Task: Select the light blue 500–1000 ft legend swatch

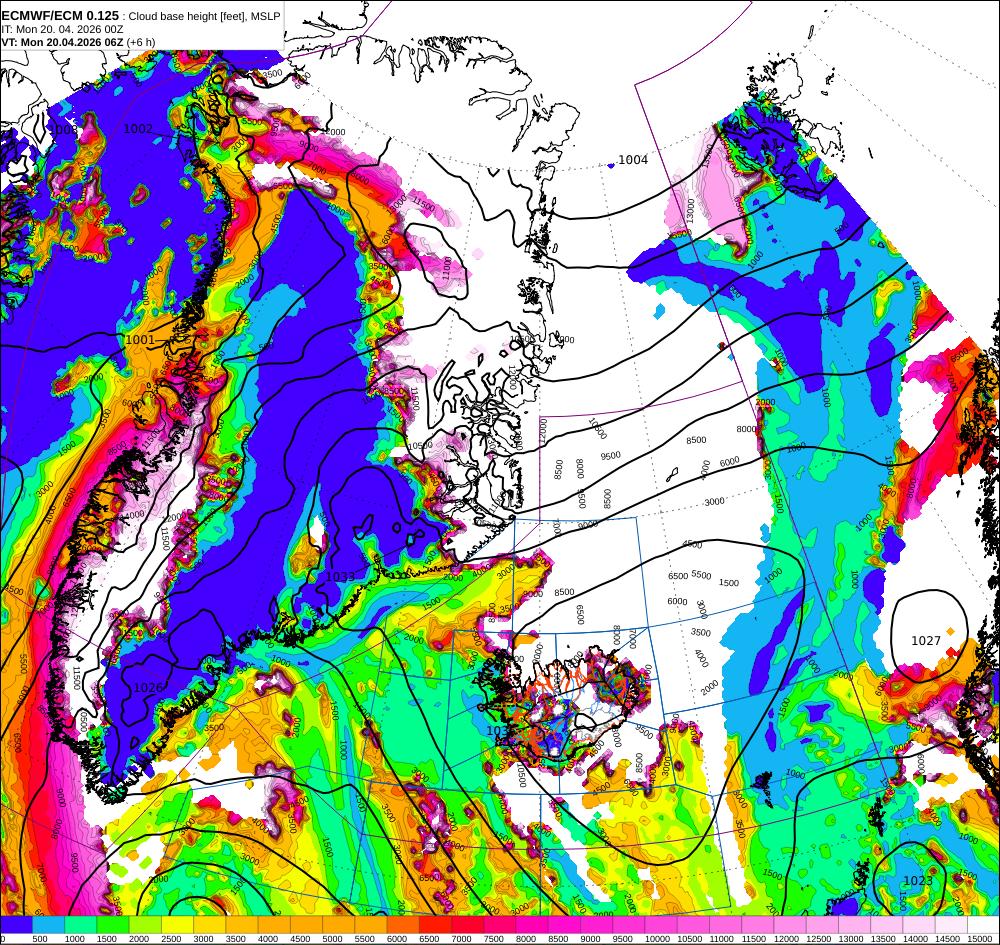Action: pyautogui.click(x=48, y=925)
